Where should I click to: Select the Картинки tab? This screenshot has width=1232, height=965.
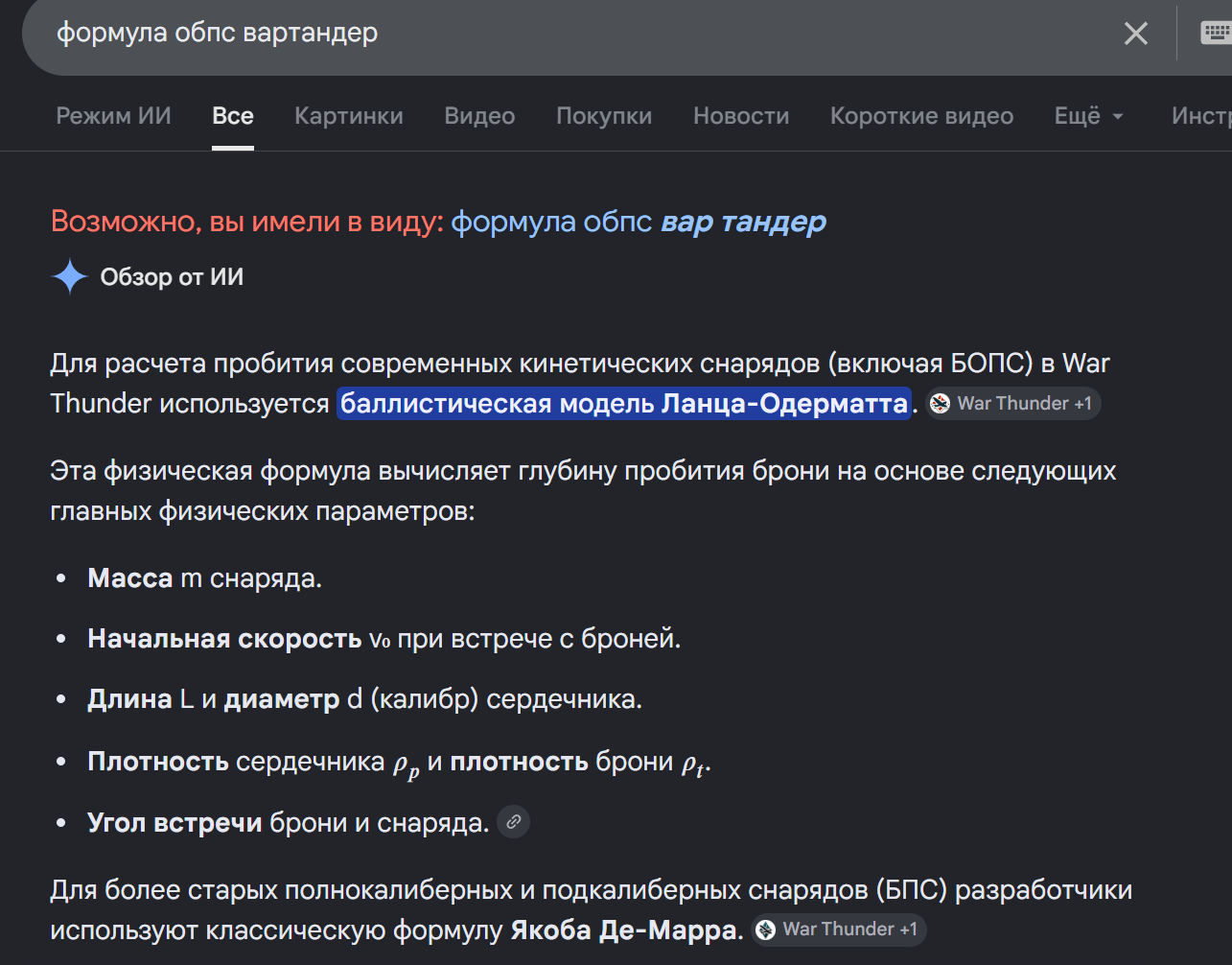[349, 116]
